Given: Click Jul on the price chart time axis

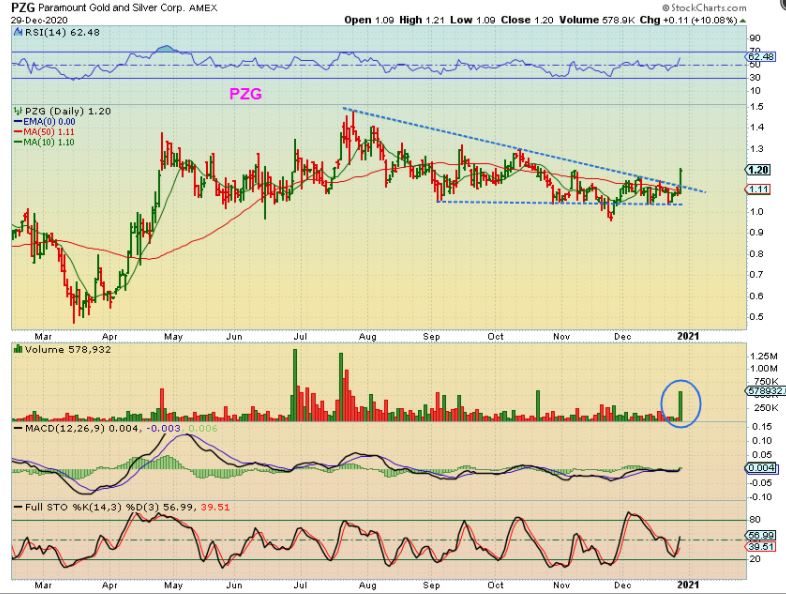Looking at the screenshot, I should coord(300,337).
